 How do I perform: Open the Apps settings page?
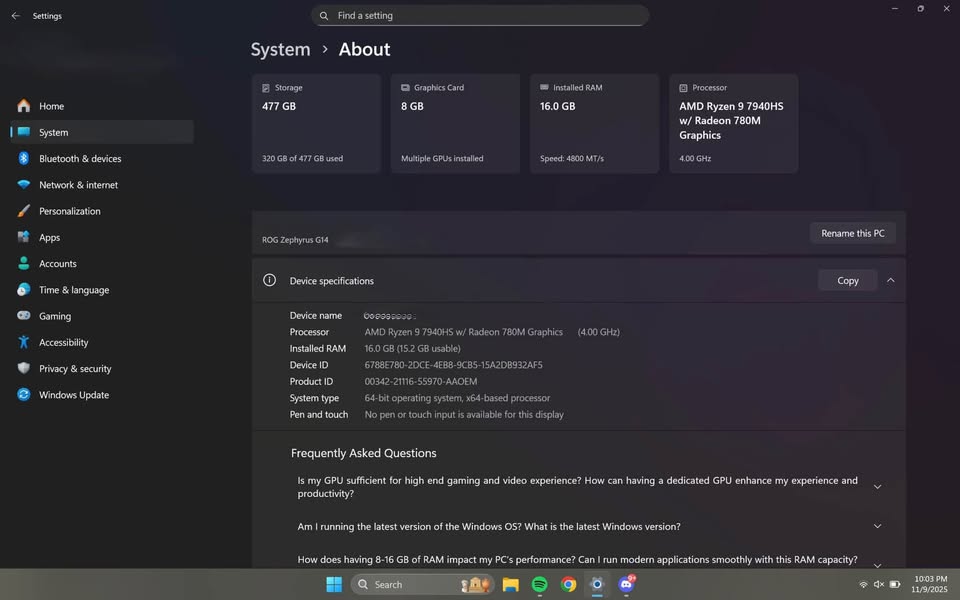pyautogui.click(x=50, y=238)
